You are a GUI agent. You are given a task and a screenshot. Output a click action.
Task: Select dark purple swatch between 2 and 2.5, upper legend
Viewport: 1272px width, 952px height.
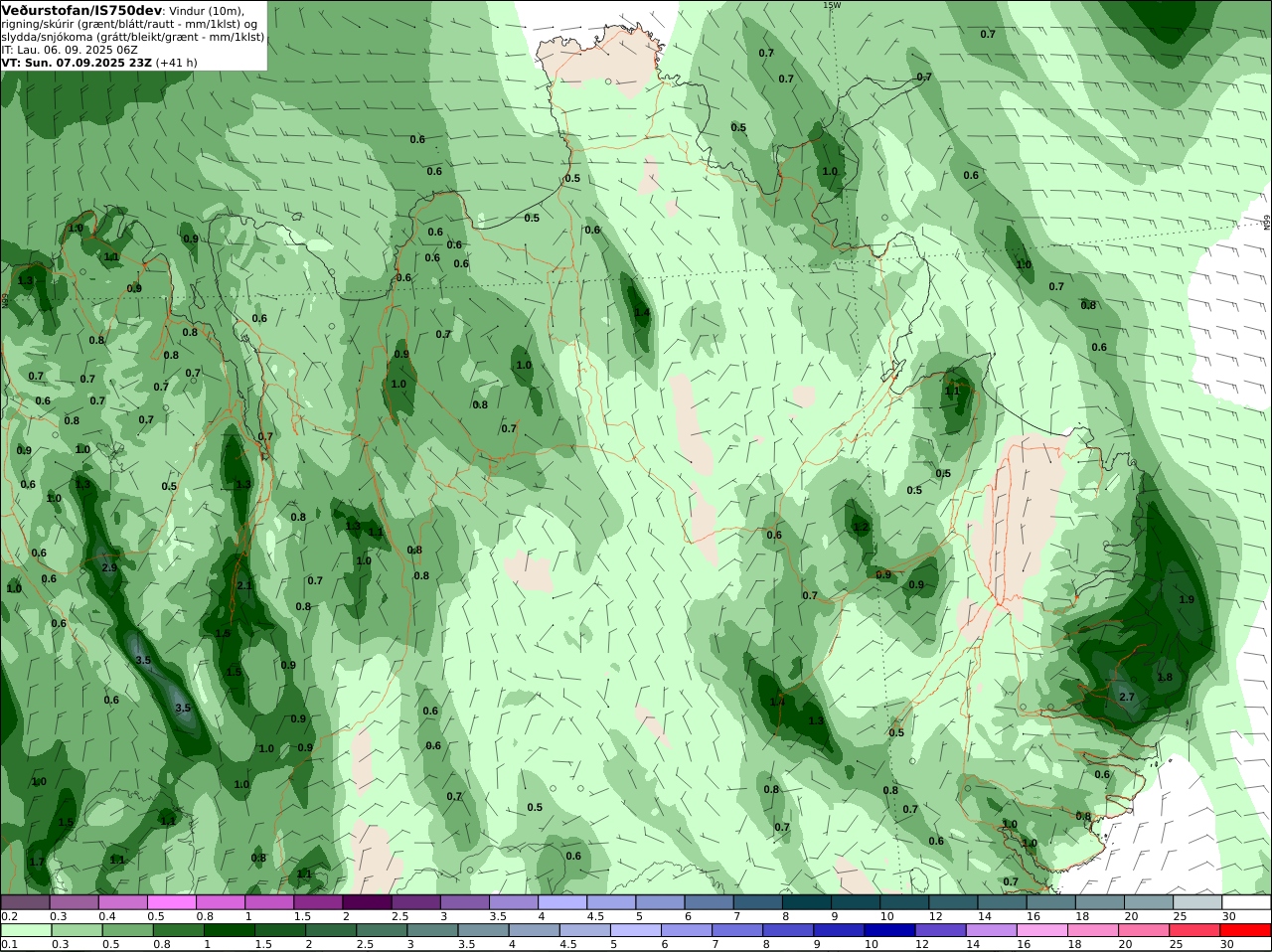click(367, 901)
